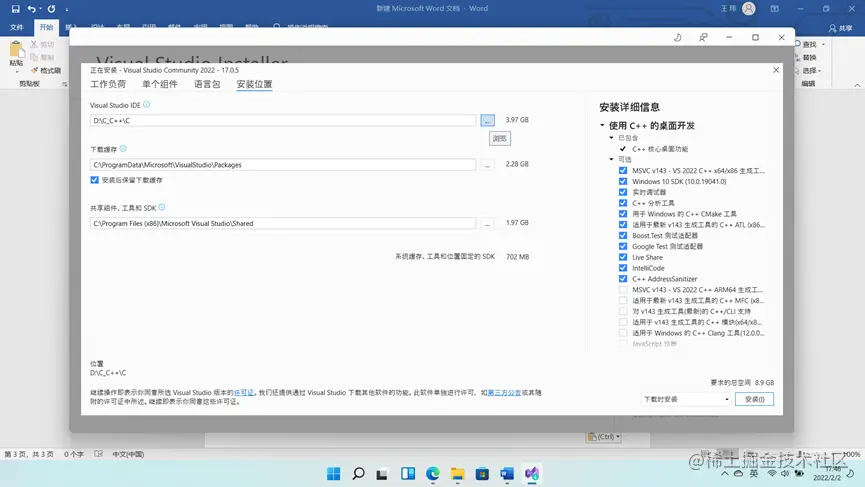Image resolution: width=865 pixels, height=487 pixels.
Task: Click the shared components path field
Action: click(283, 223)
